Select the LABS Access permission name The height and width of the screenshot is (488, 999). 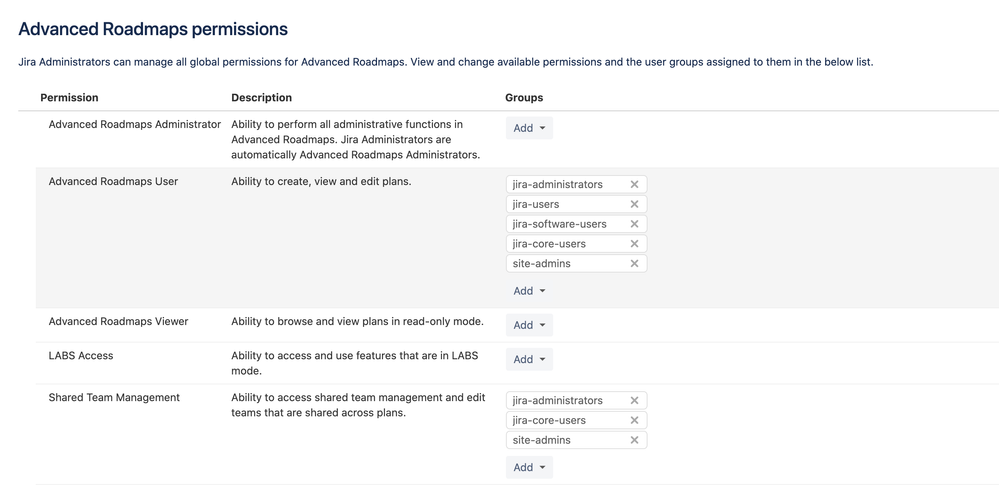coord(81,356)
